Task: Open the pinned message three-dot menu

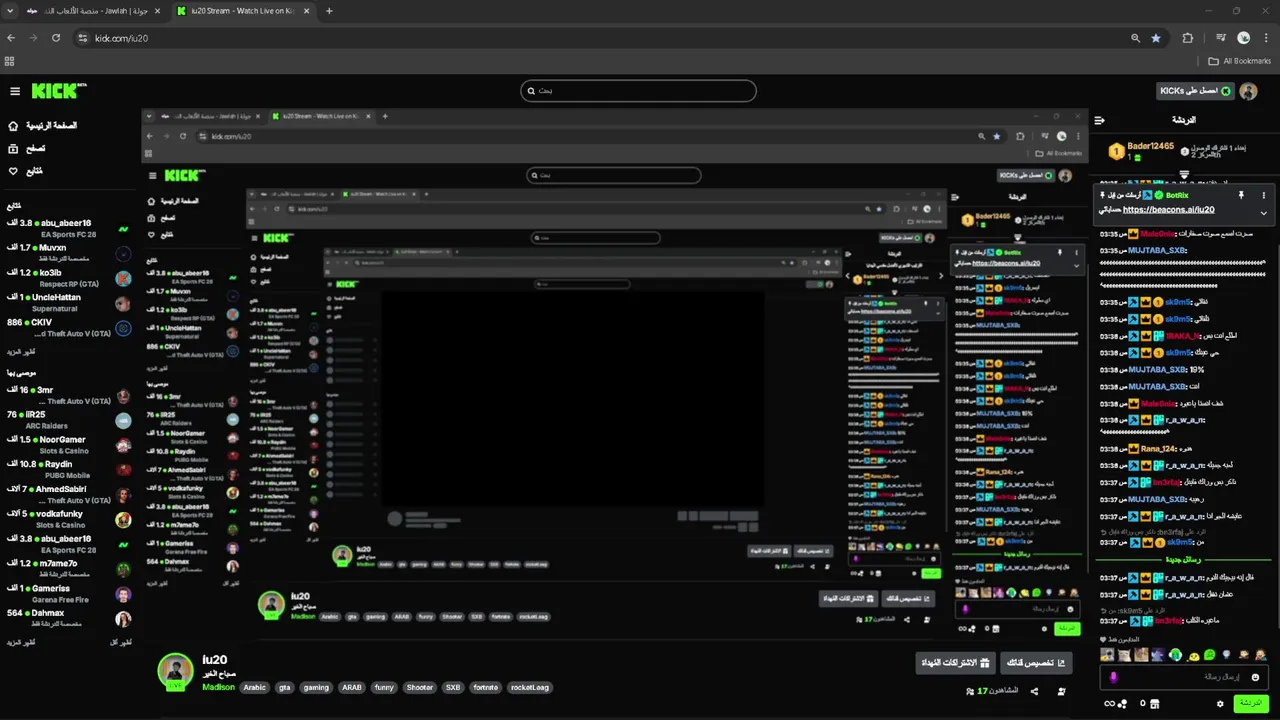Action: pos(1263,195)
